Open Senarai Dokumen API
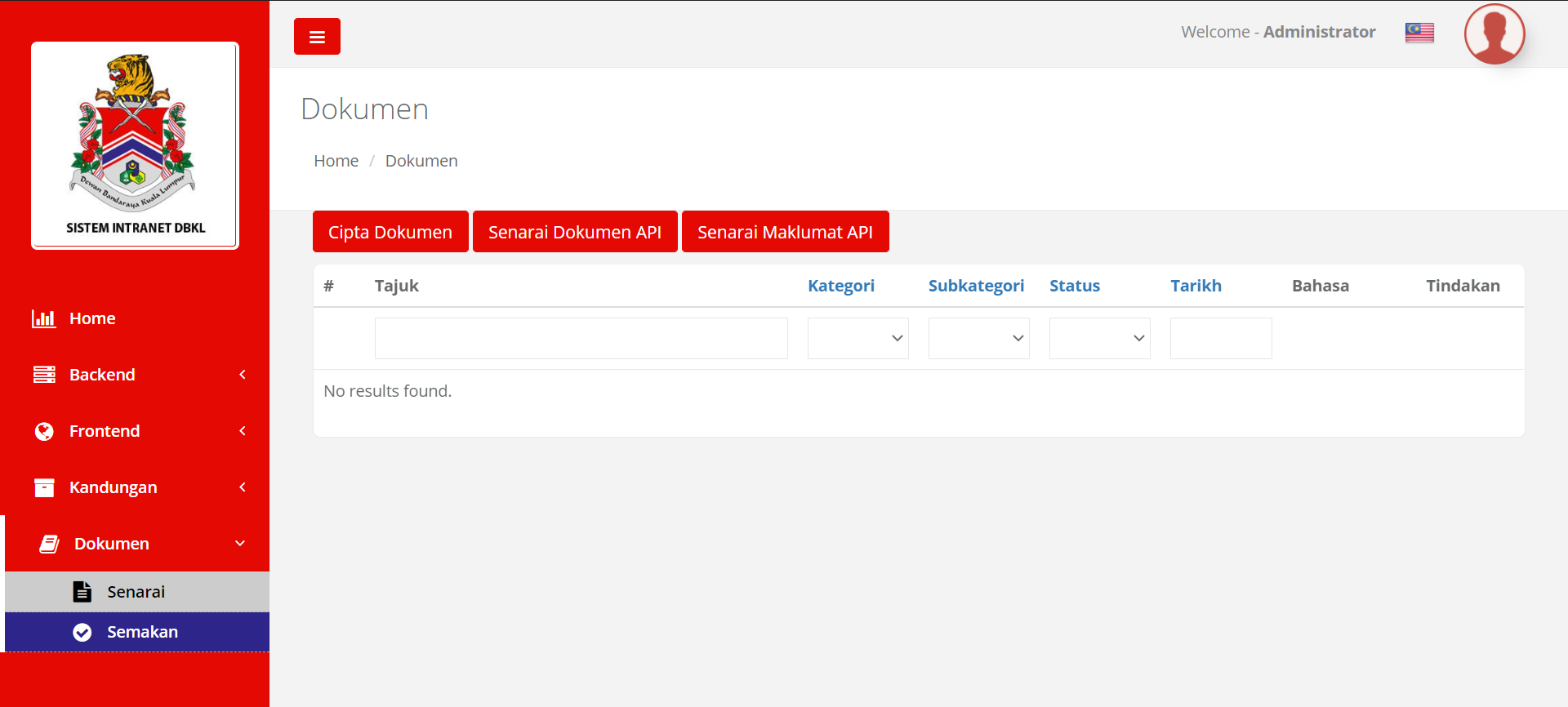 click(574, 232)
